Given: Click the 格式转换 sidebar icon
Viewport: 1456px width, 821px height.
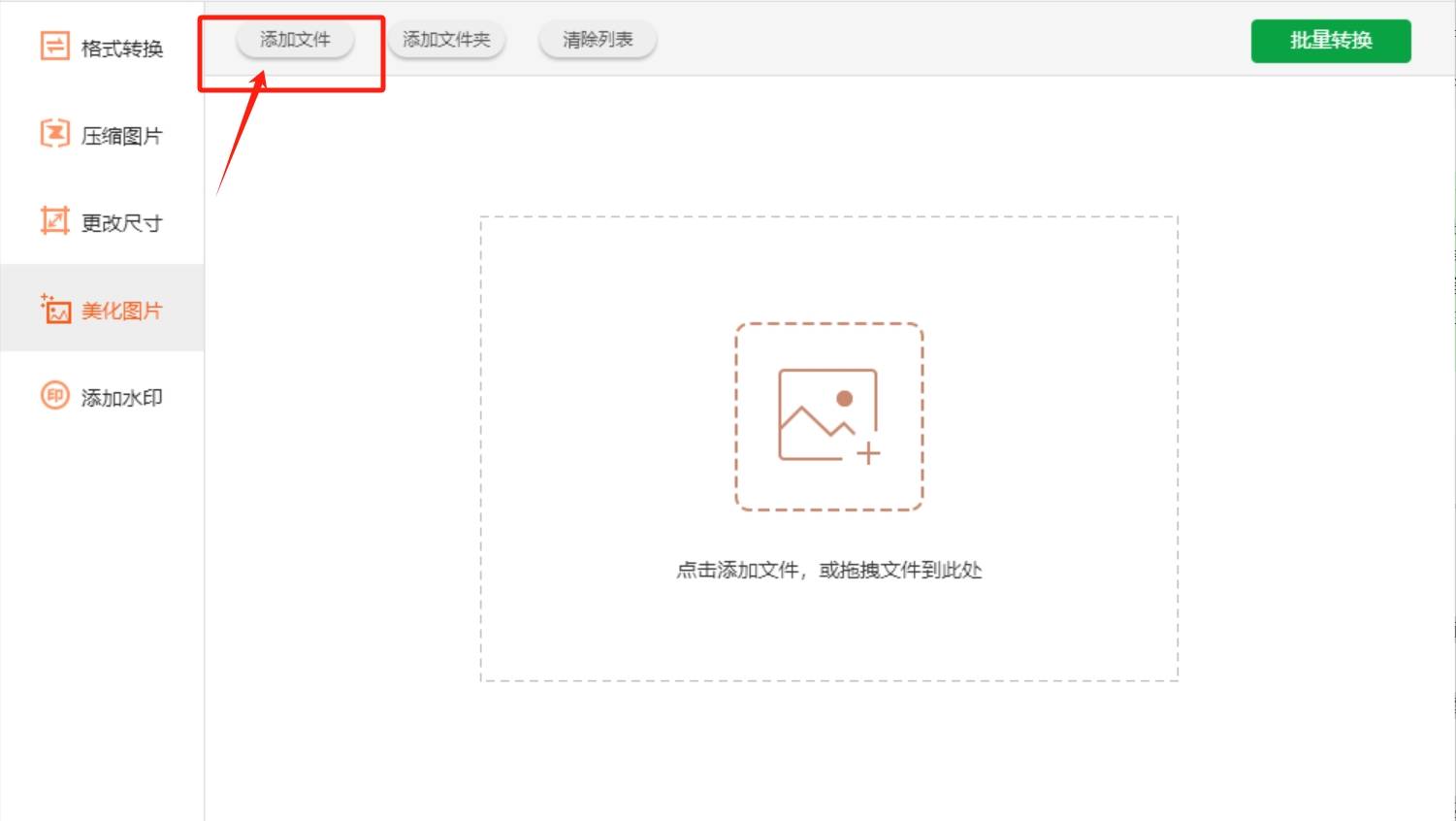Looking at the screenshot, I should coord(54,47).
